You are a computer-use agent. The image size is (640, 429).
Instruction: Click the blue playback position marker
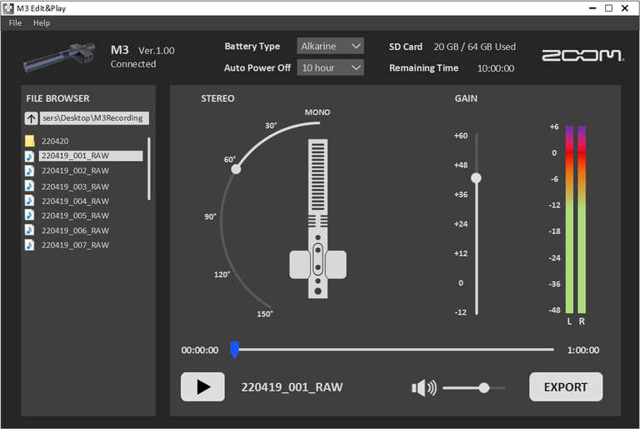pyautogui.click(x=234, y=350)
